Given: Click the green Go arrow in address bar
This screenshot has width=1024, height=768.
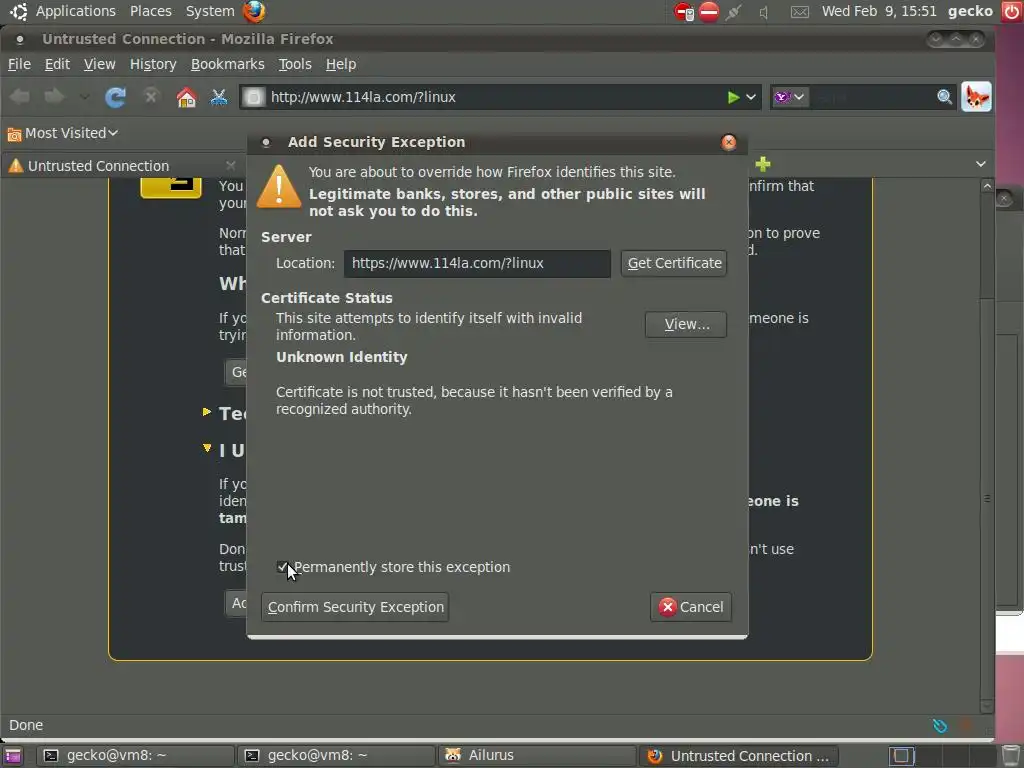Looking at the screenshot, I should [733, 97].
